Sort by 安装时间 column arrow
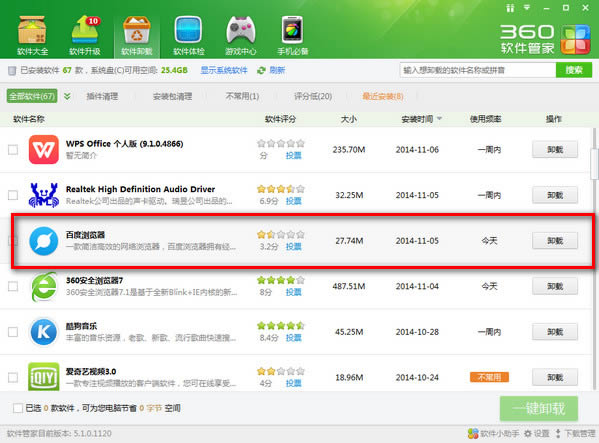599x443 pixels. pos(439,119)
